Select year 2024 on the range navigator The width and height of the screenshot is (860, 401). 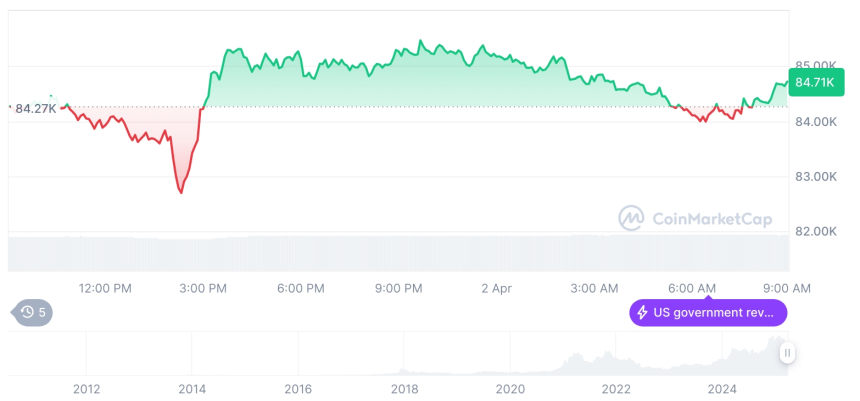tap(722, 389)
